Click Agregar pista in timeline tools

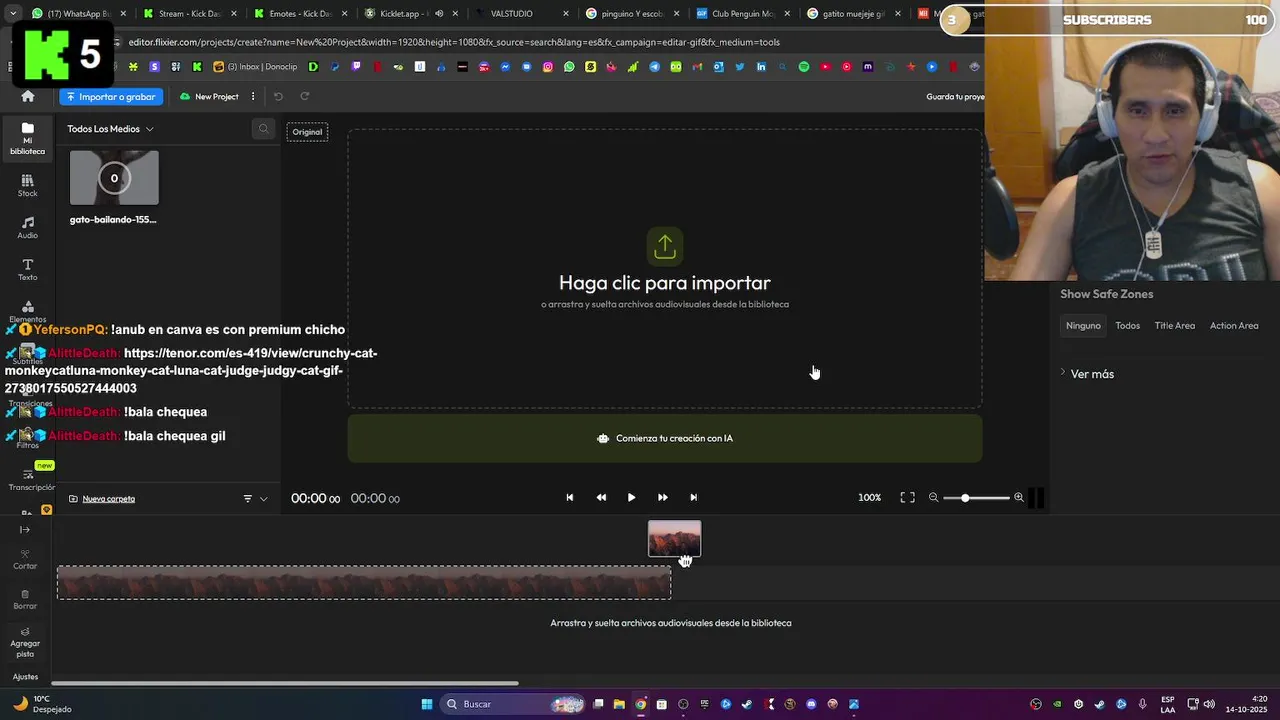[x=25, y=642]
